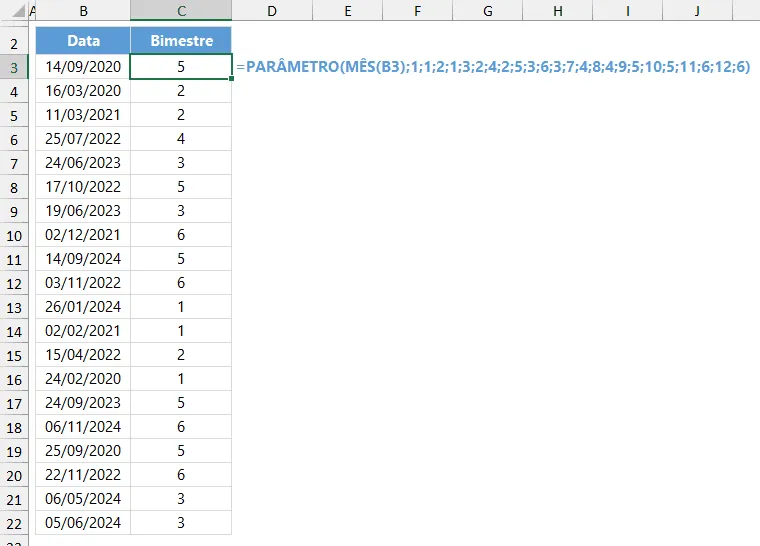Select column F header

coord(417,11)
